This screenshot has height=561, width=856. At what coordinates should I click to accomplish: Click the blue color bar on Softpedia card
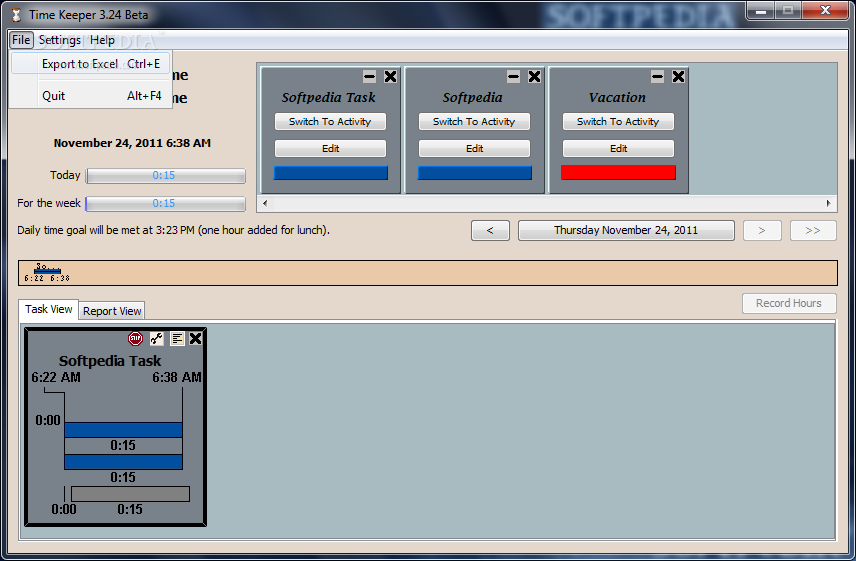pyautogui.click(x=474, y=173)
